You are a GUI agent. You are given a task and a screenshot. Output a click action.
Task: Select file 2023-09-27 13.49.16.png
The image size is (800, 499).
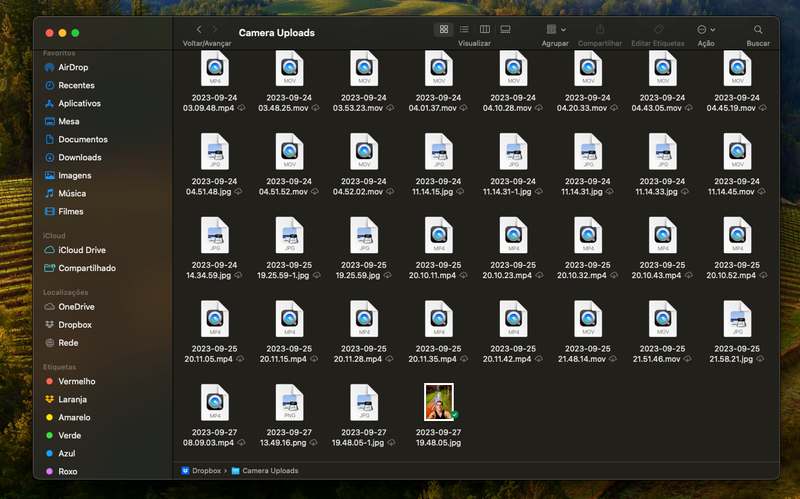pyautogui.click(x=289, y=401)
